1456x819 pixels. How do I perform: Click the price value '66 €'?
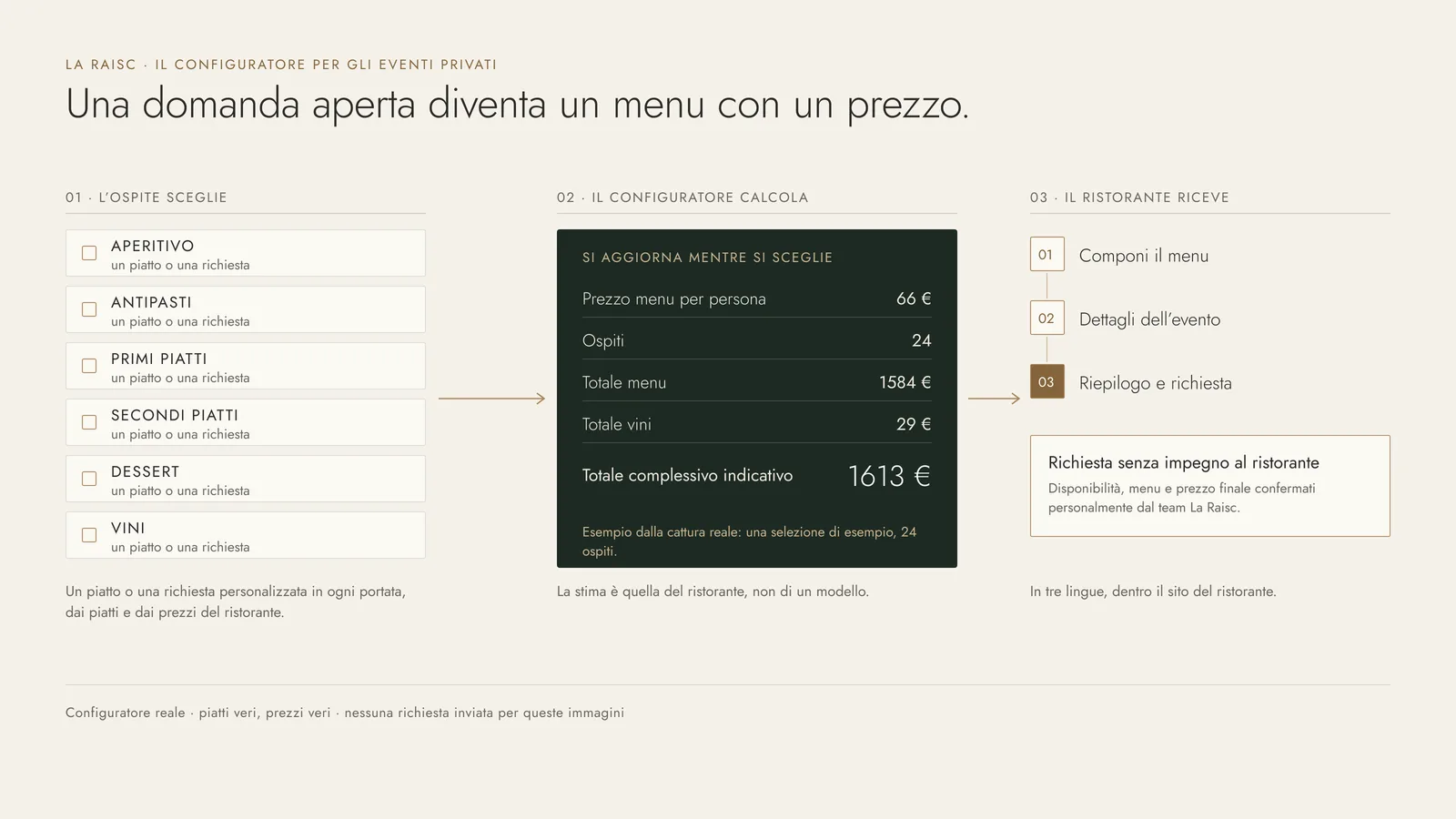tap(914, 298)
